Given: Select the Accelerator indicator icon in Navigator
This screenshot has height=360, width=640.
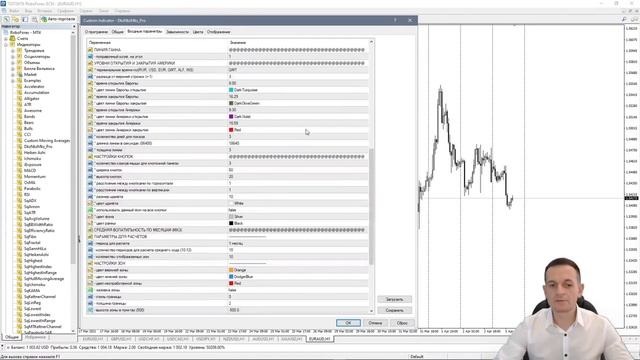Looking at the screenshot, I should point(19,87).
